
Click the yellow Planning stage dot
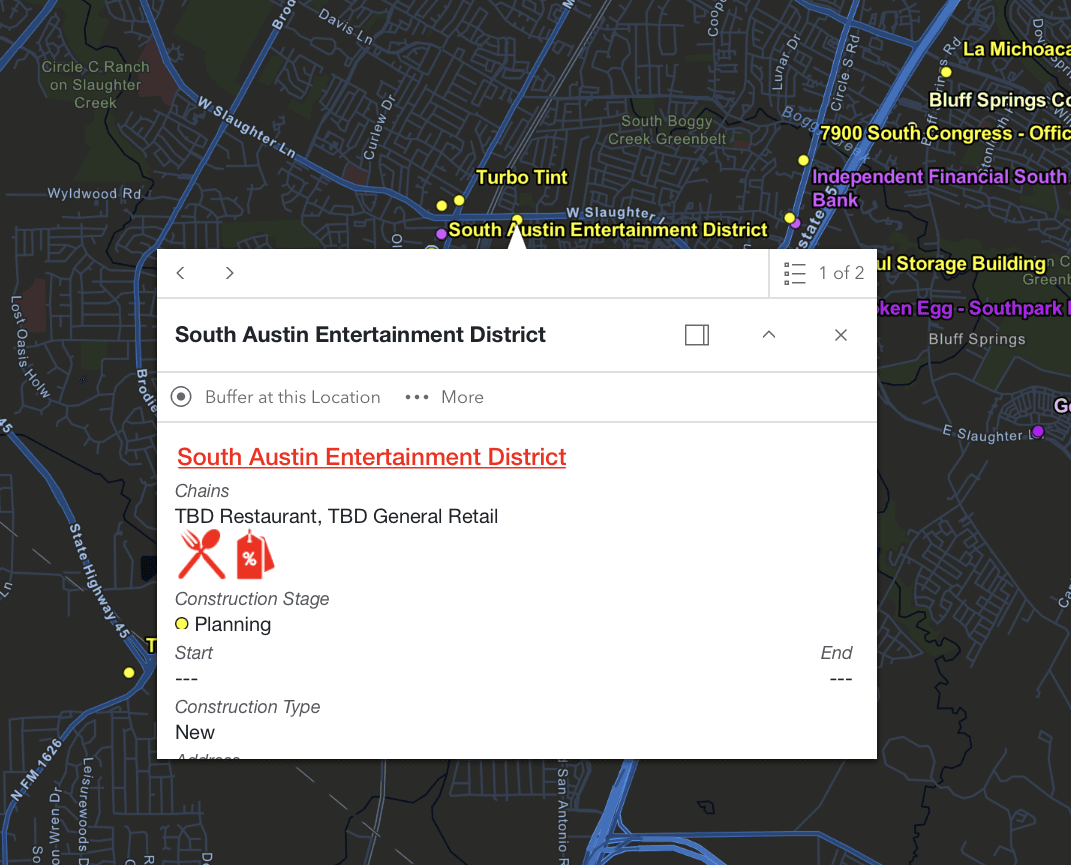coord(182,624)
